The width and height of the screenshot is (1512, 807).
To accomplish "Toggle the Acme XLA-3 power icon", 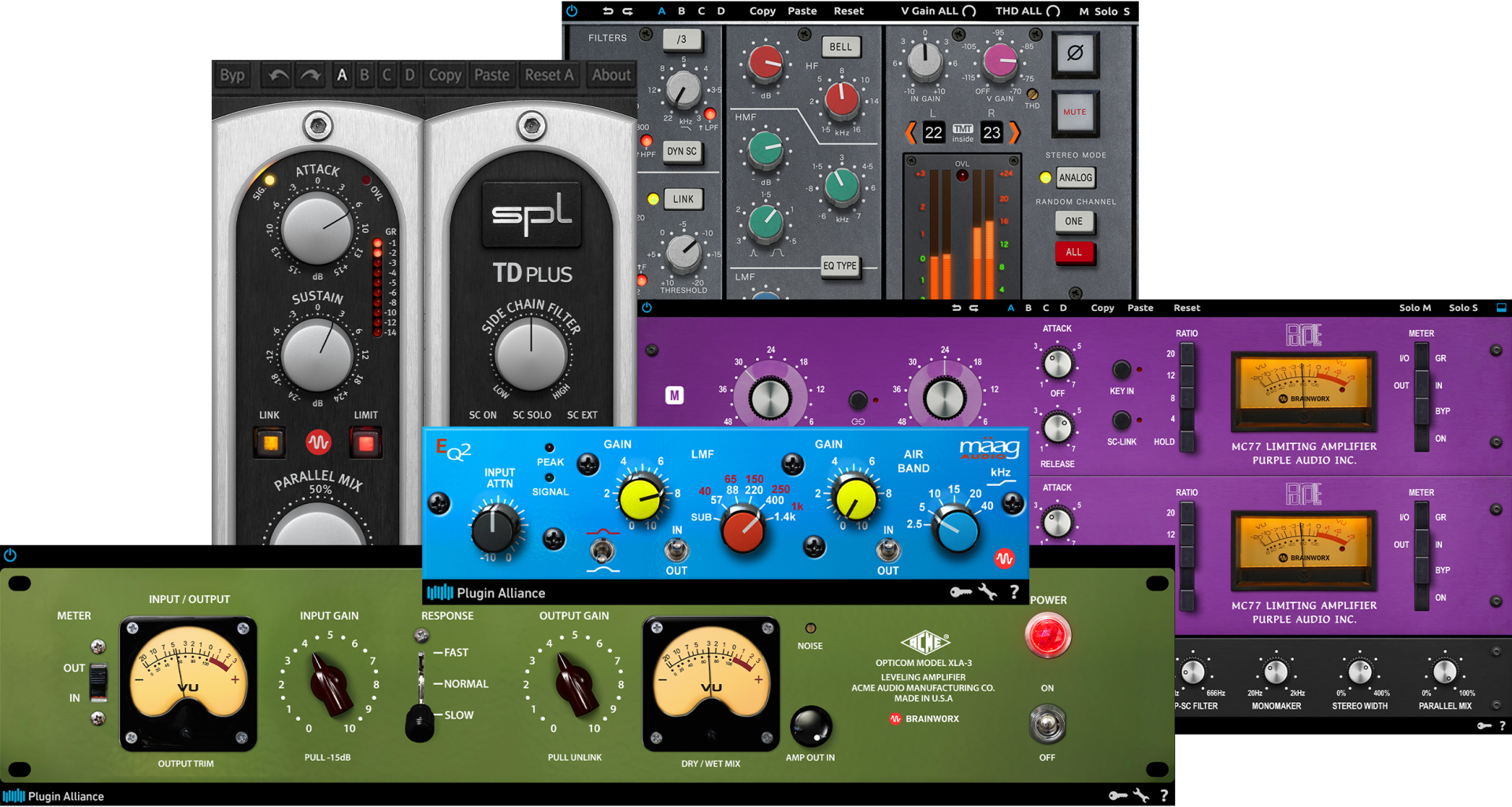I will [10, 555].
